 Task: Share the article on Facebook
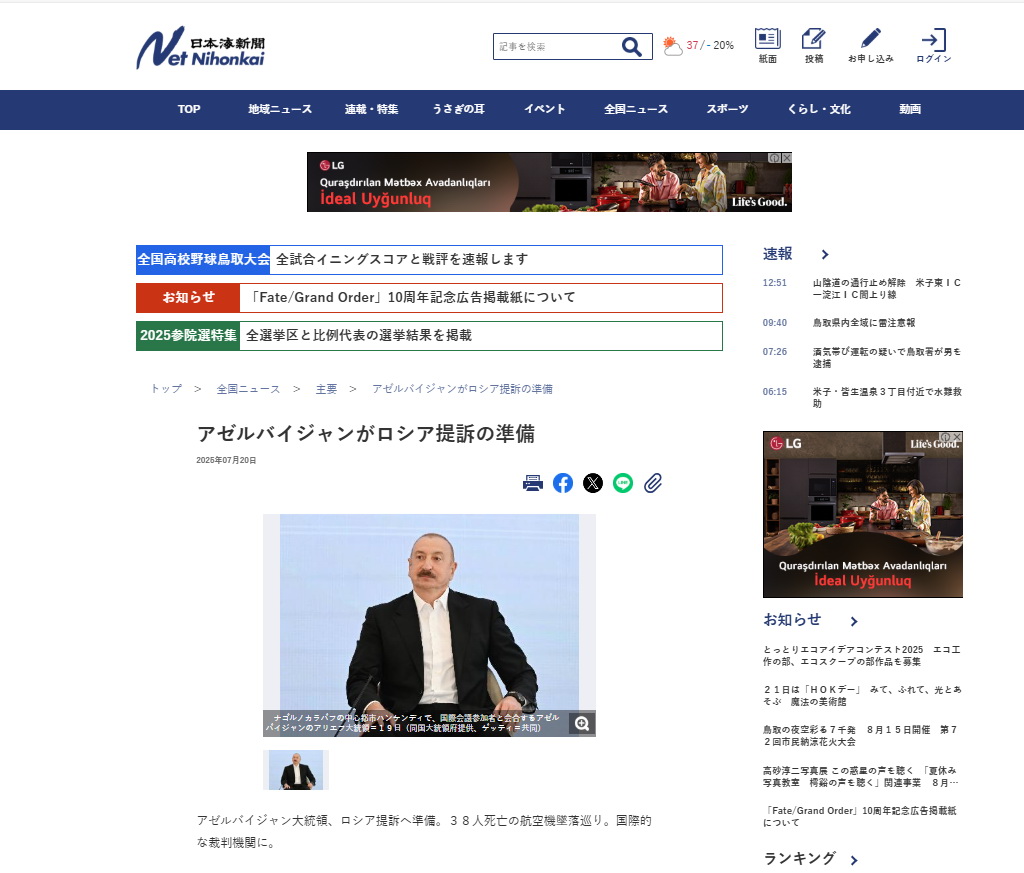[563, 484]
